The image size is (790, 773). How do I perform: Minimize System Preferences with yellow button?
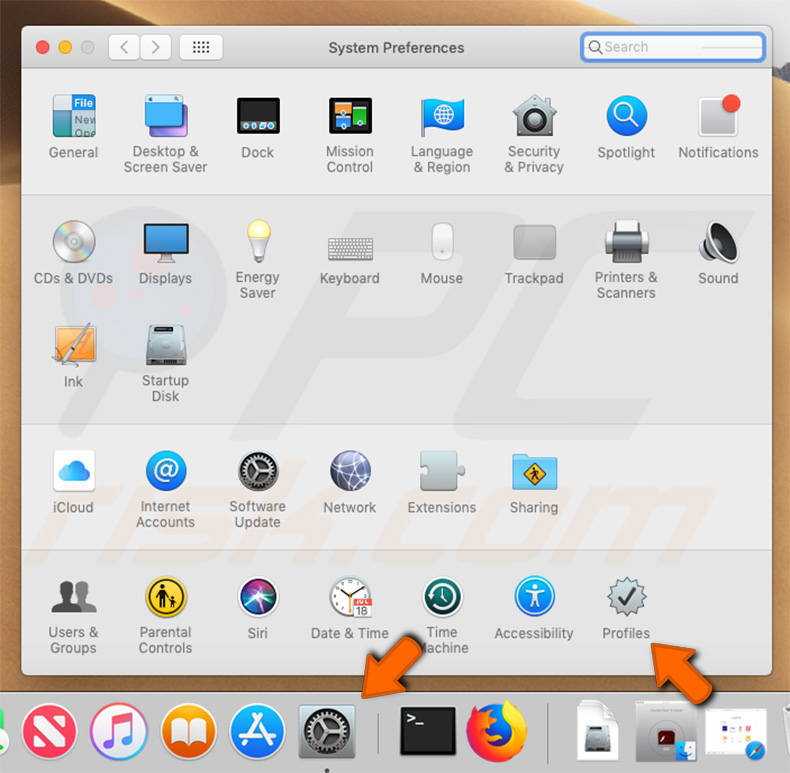[65, 47]
